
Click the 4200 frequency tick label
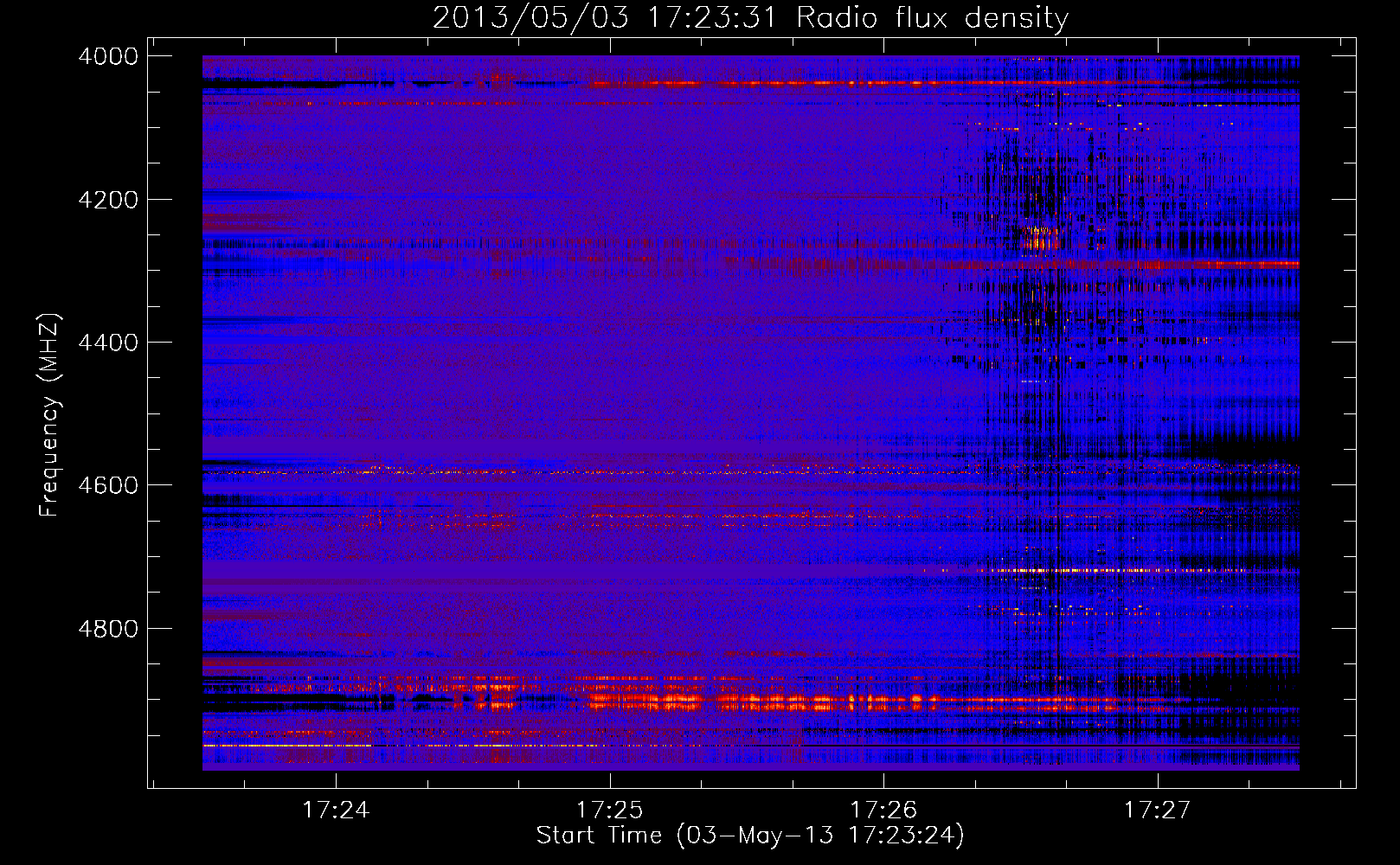pyautogui.click(x=108, y=200)
